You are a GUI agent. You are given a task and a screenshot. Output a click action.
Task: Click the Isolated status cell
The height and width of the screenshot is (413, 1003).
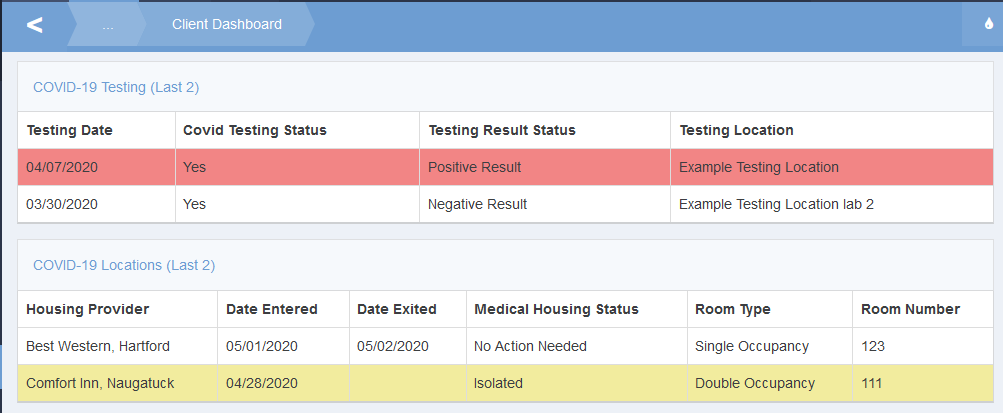pos(499,383)
